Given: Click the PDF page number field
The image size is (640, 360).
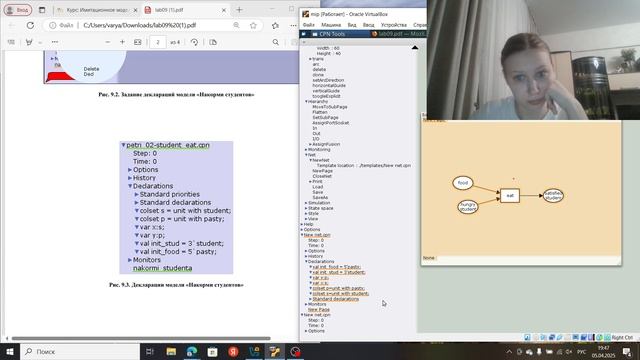Looking at the screenshot, I should (x=158, y=42).
